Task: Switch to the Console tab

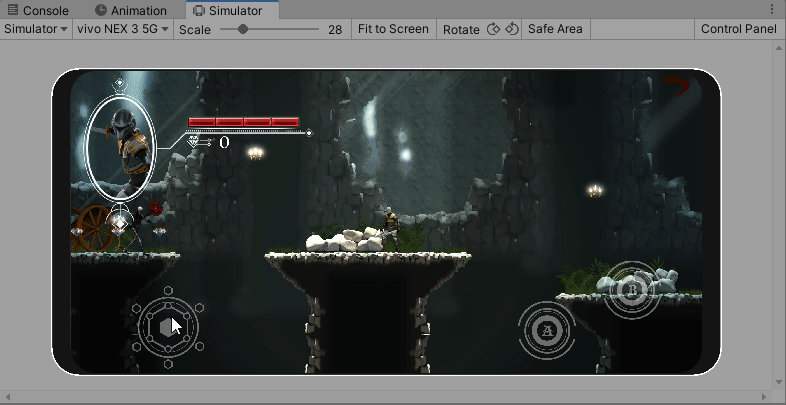Action: point(38,10)
